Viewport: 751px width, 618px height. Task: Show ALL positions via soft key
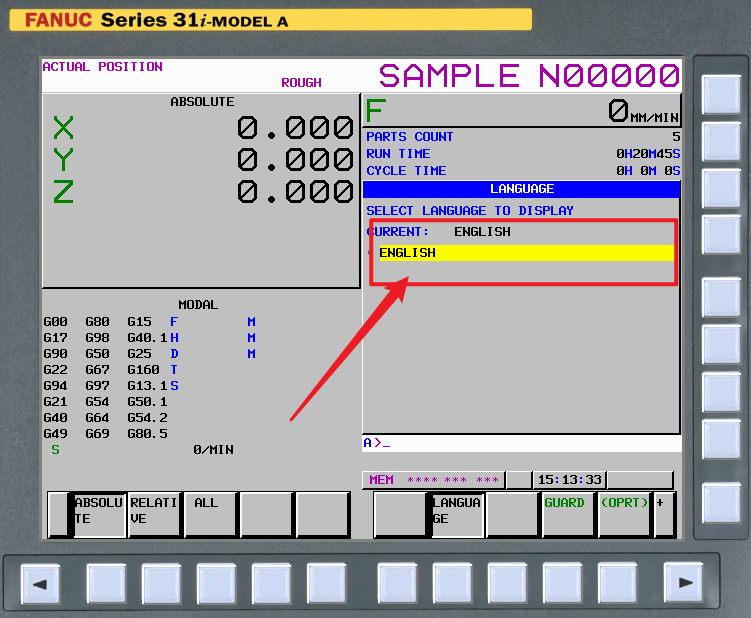210,514
